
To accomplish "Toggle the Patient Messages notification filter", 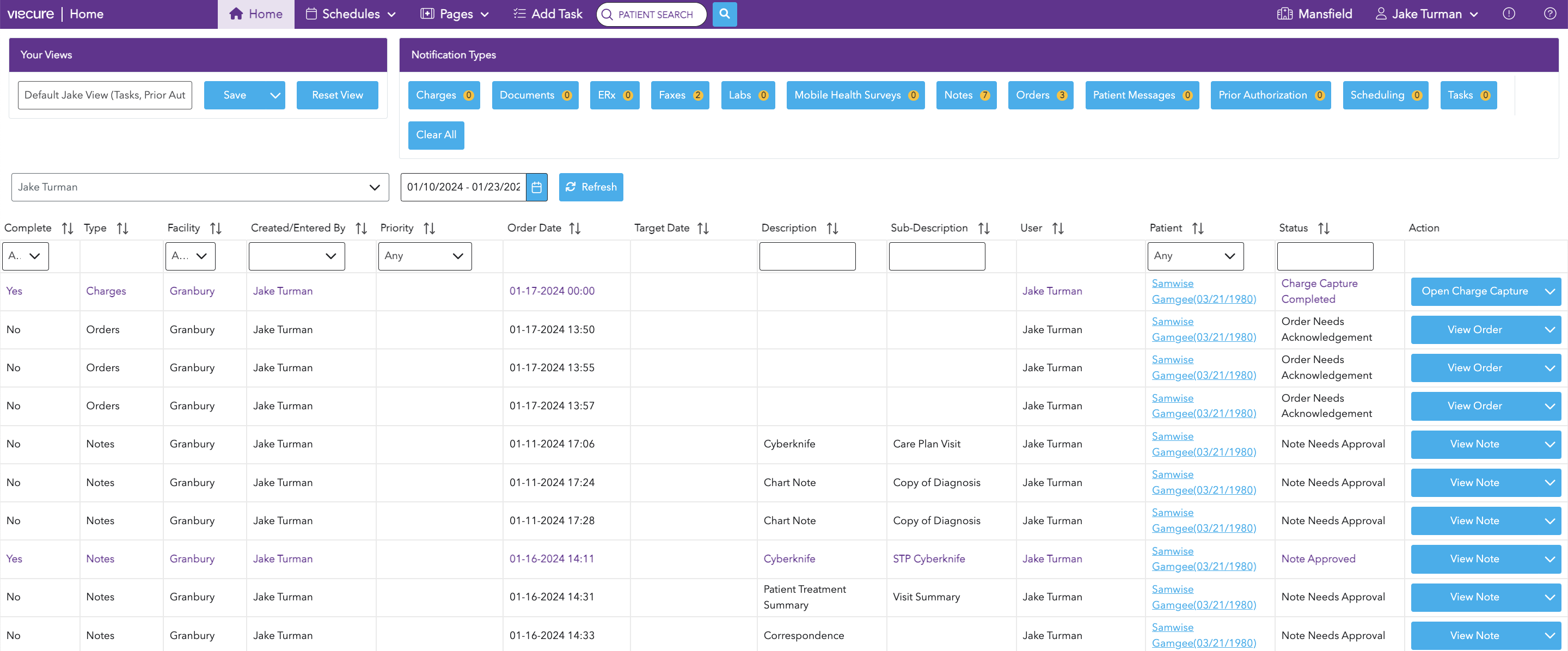I will 1142,95.
